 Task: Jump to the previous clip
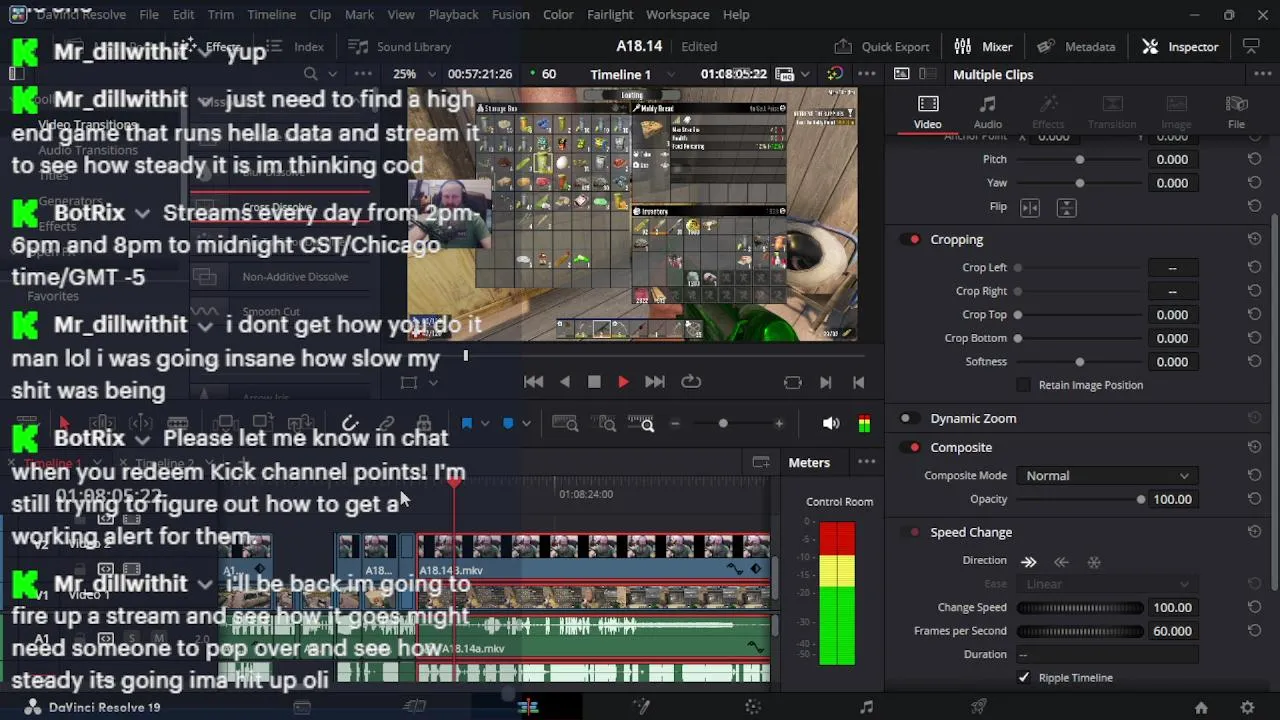click(533, 382)
